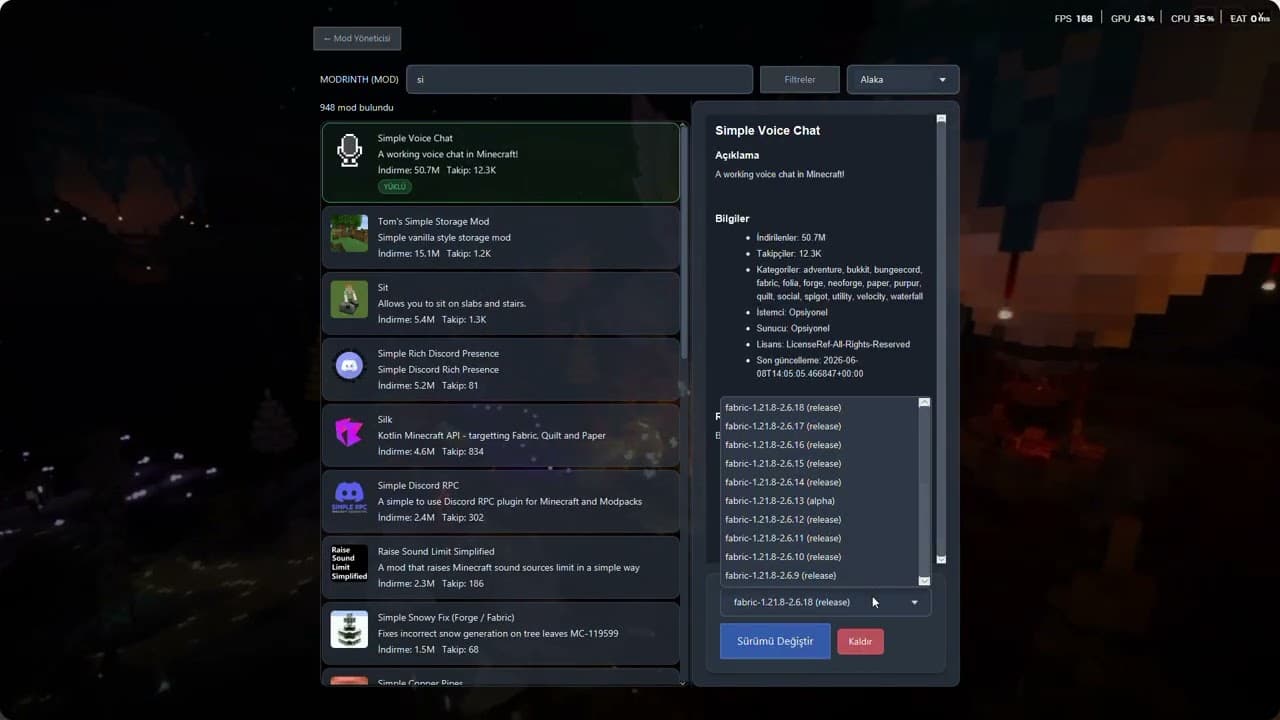Open the Alaka sort dropdown
Screen dimensions: 1280x720
(903, 79)
